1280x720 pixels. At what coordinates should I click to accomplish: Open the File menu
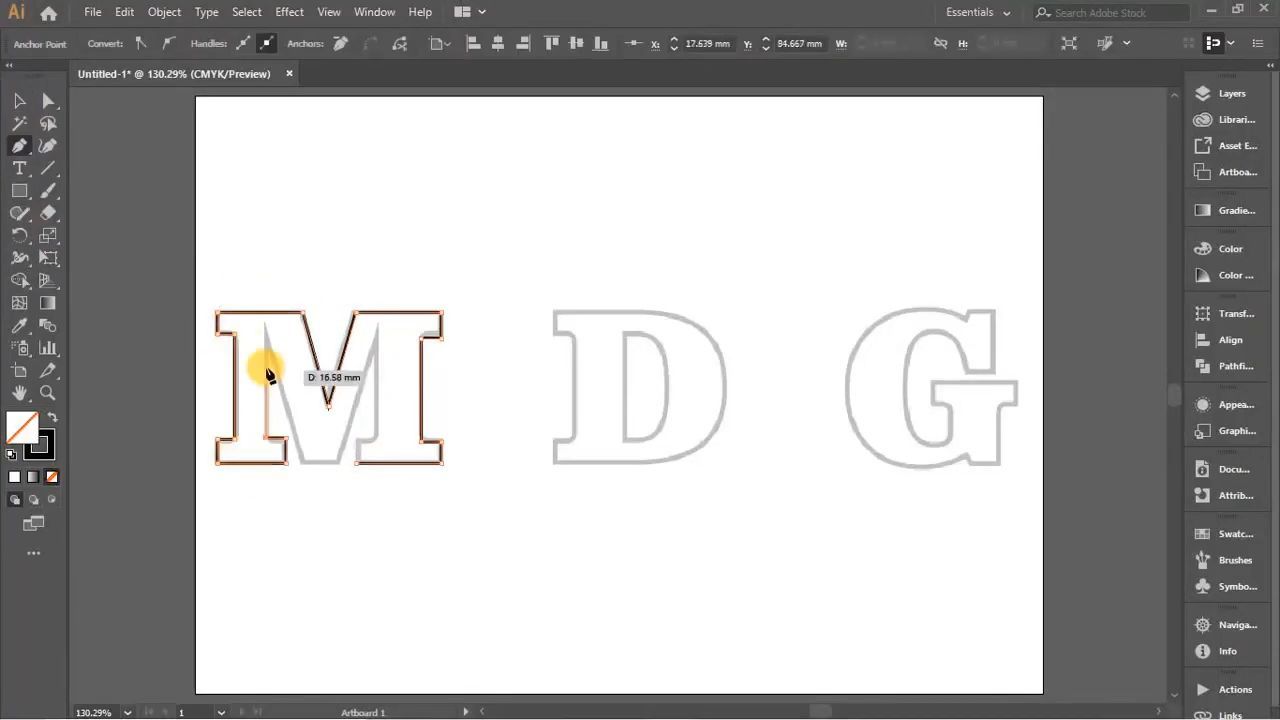coord(92,12)
